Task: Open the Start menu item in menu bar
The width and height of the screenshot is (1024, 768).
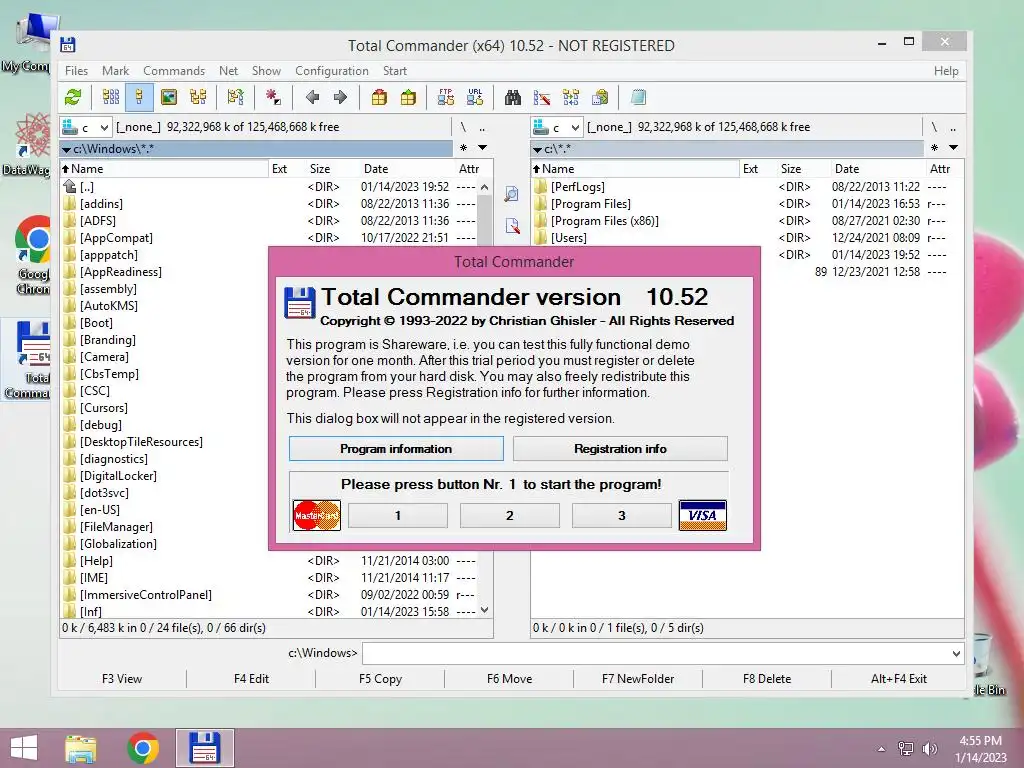Action: 394,71
